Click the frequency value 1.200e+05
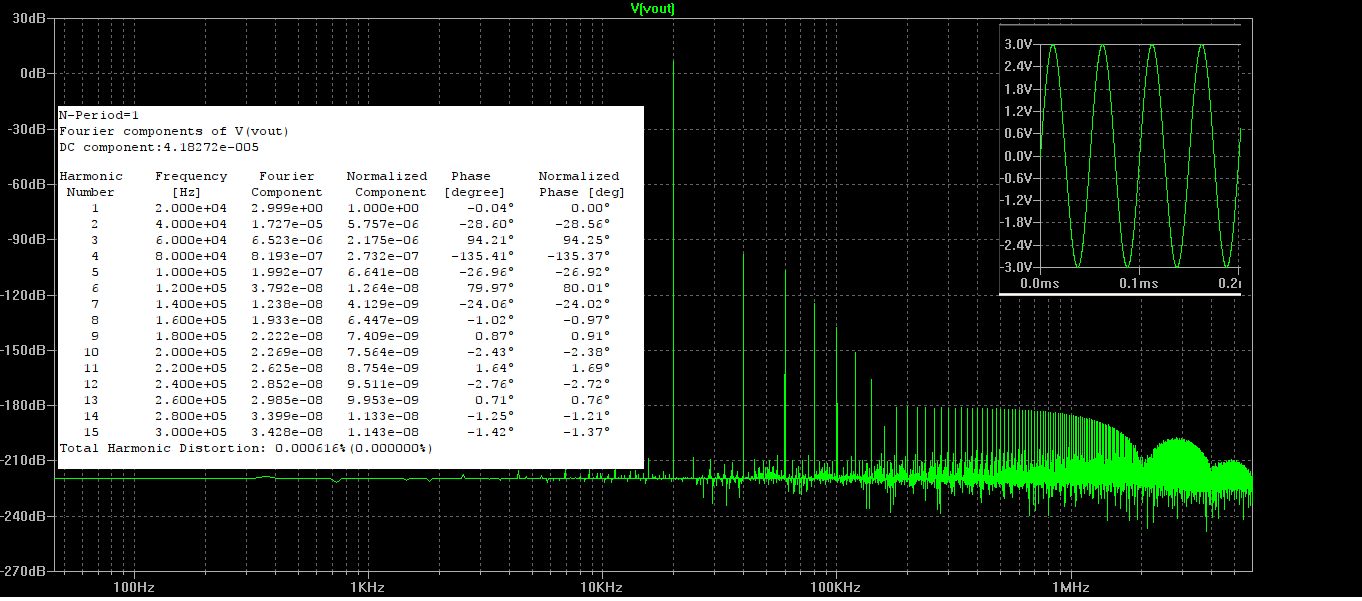The height and width of the screenshot is (601, 1362). pos(191,288)
